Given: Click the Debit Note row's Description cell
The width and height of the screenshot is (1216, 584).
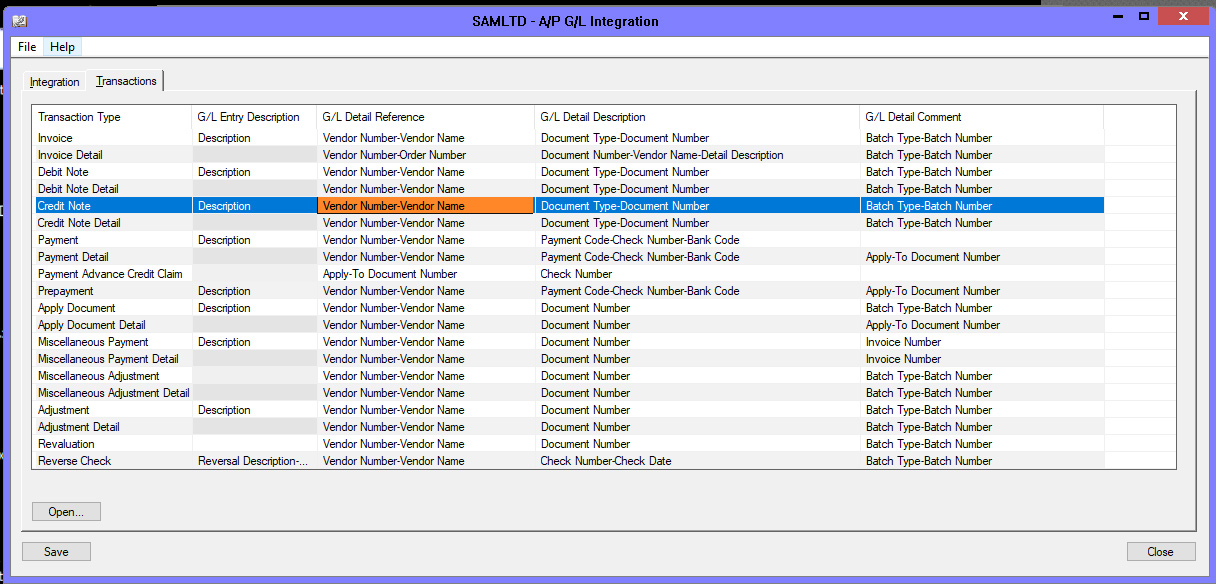Looking at the screenshot, I should [x=254, y=172].
